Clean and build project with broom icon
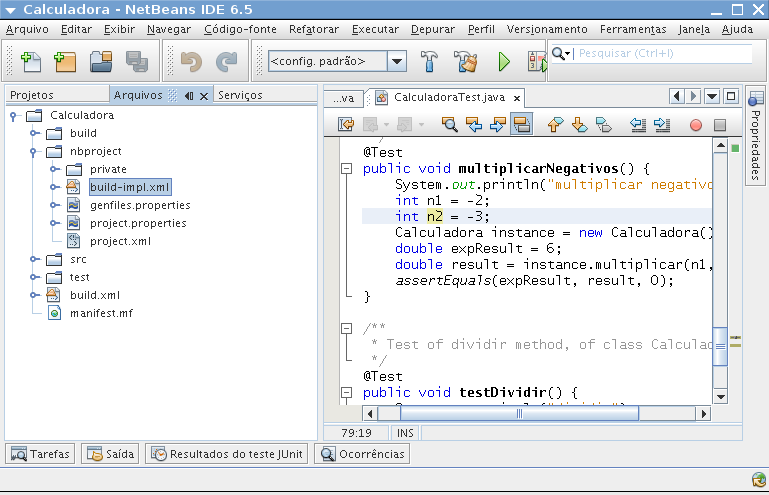The width and height of the screenshot is (769, 495). pos(465,62)
